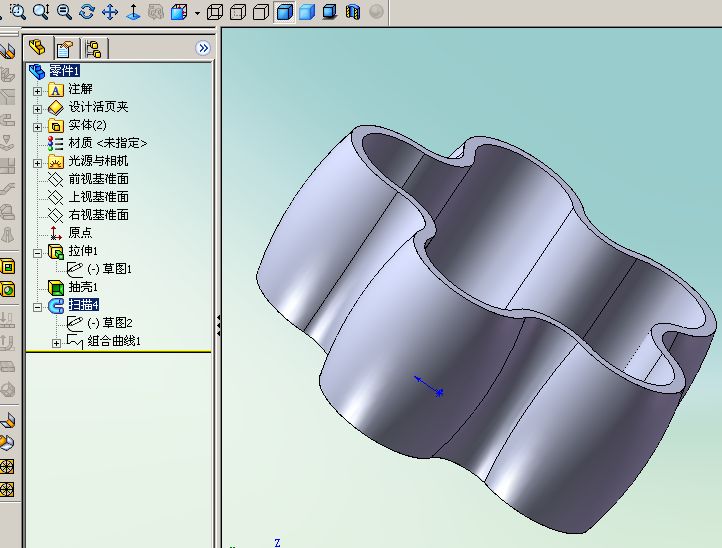Select the 右视基准面 plane
This screenshot has width=722, height=548.
pos(99,215)
